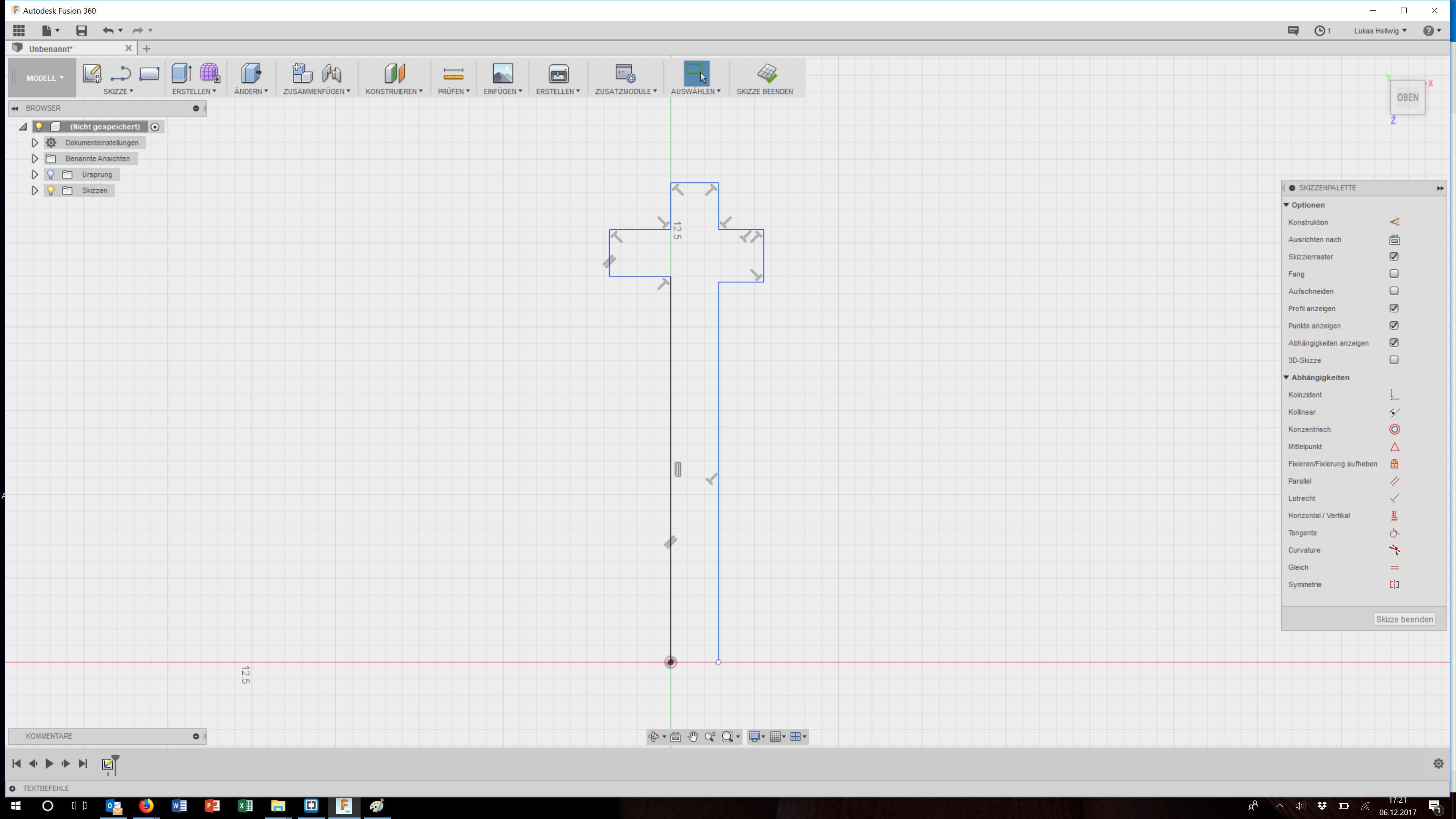Enable the Fang checkbox
Viewport: 1456px width, 819px height.
click(x=1394, y=273)
